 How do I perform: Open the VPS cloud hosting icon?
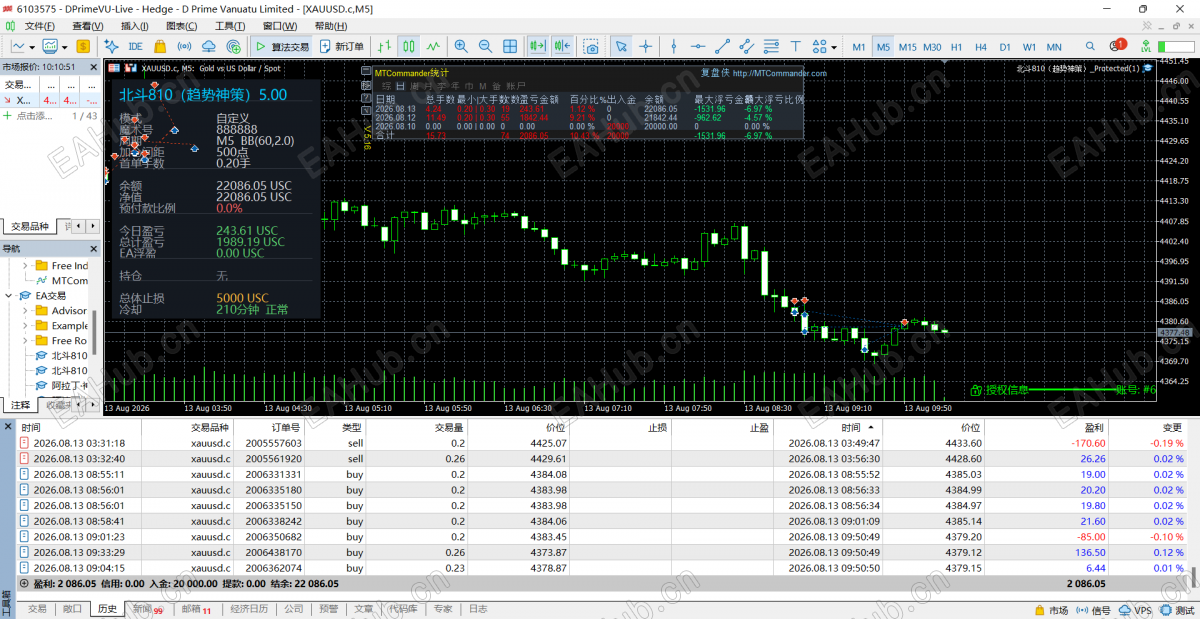[209, 46]
